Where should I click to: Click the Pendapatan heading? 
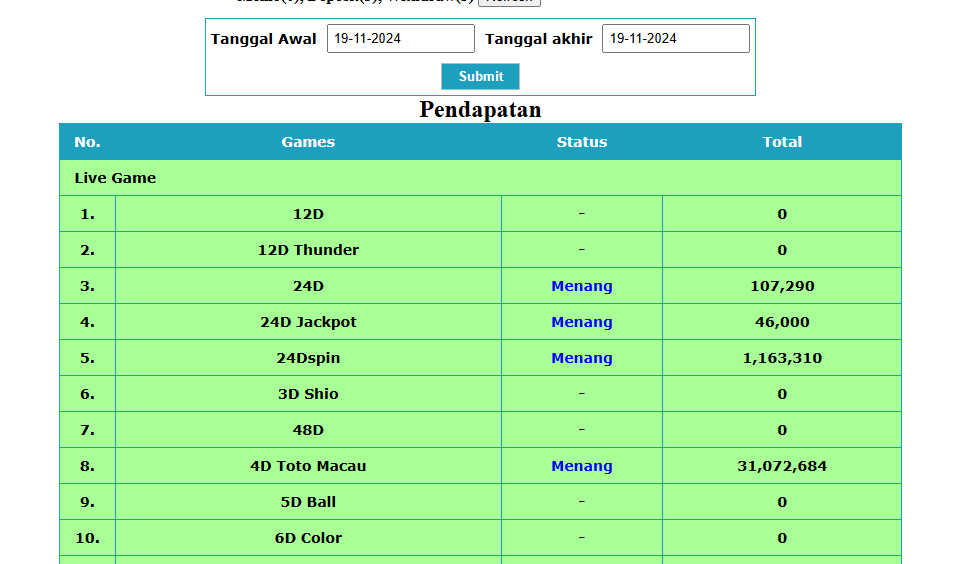click(x=480, y=109)
